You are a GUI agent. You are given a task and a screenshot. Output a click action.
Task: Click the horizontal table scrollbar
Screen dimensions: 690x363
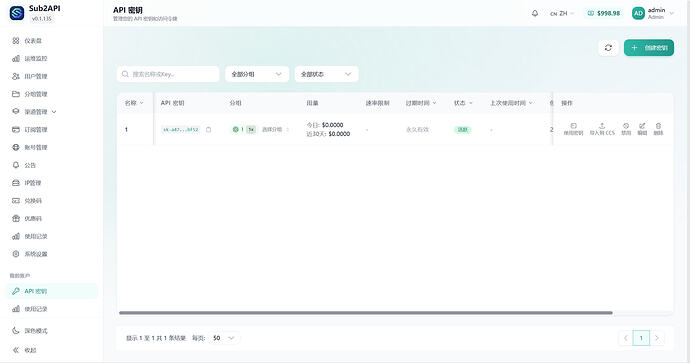[x=365, y=313]
